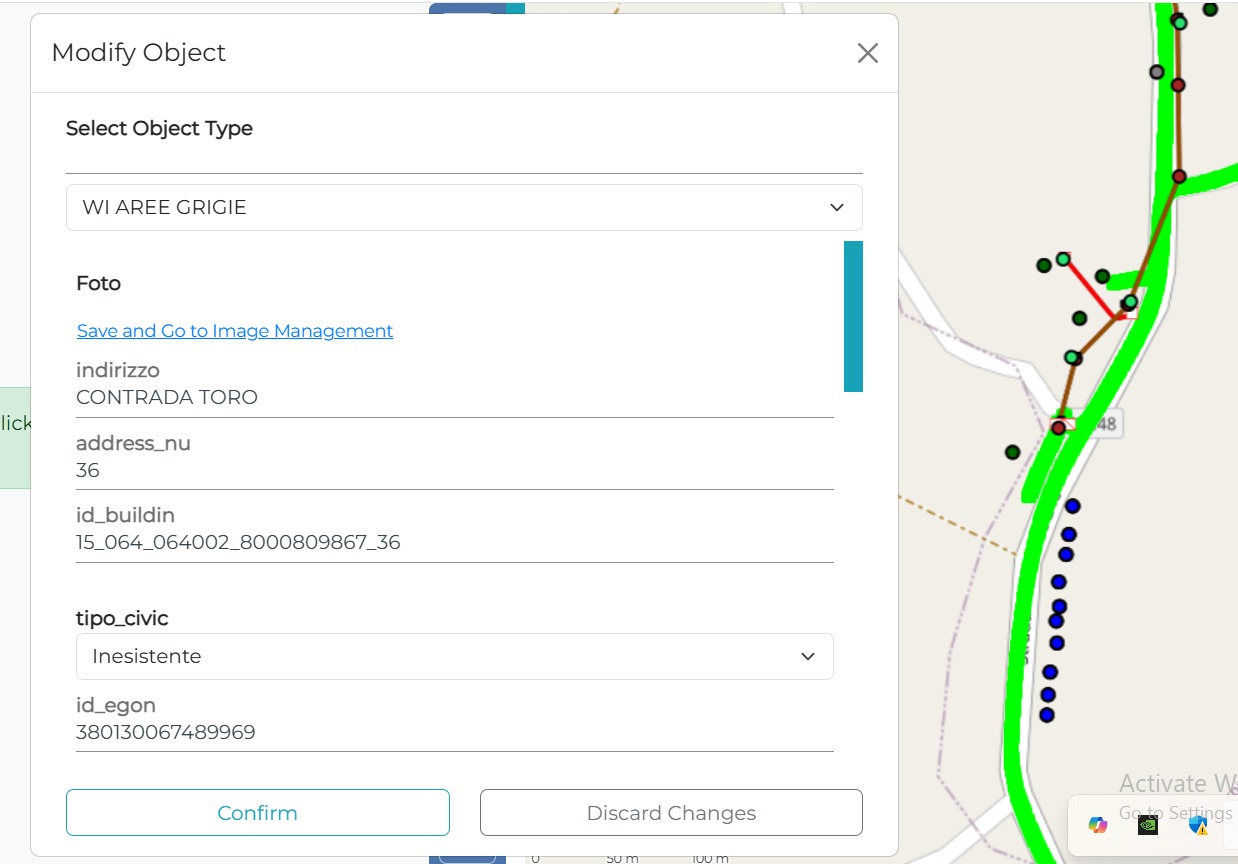1238x864 pixels.
Task: Select the gray marker on the map
Action: [1157, 72]
